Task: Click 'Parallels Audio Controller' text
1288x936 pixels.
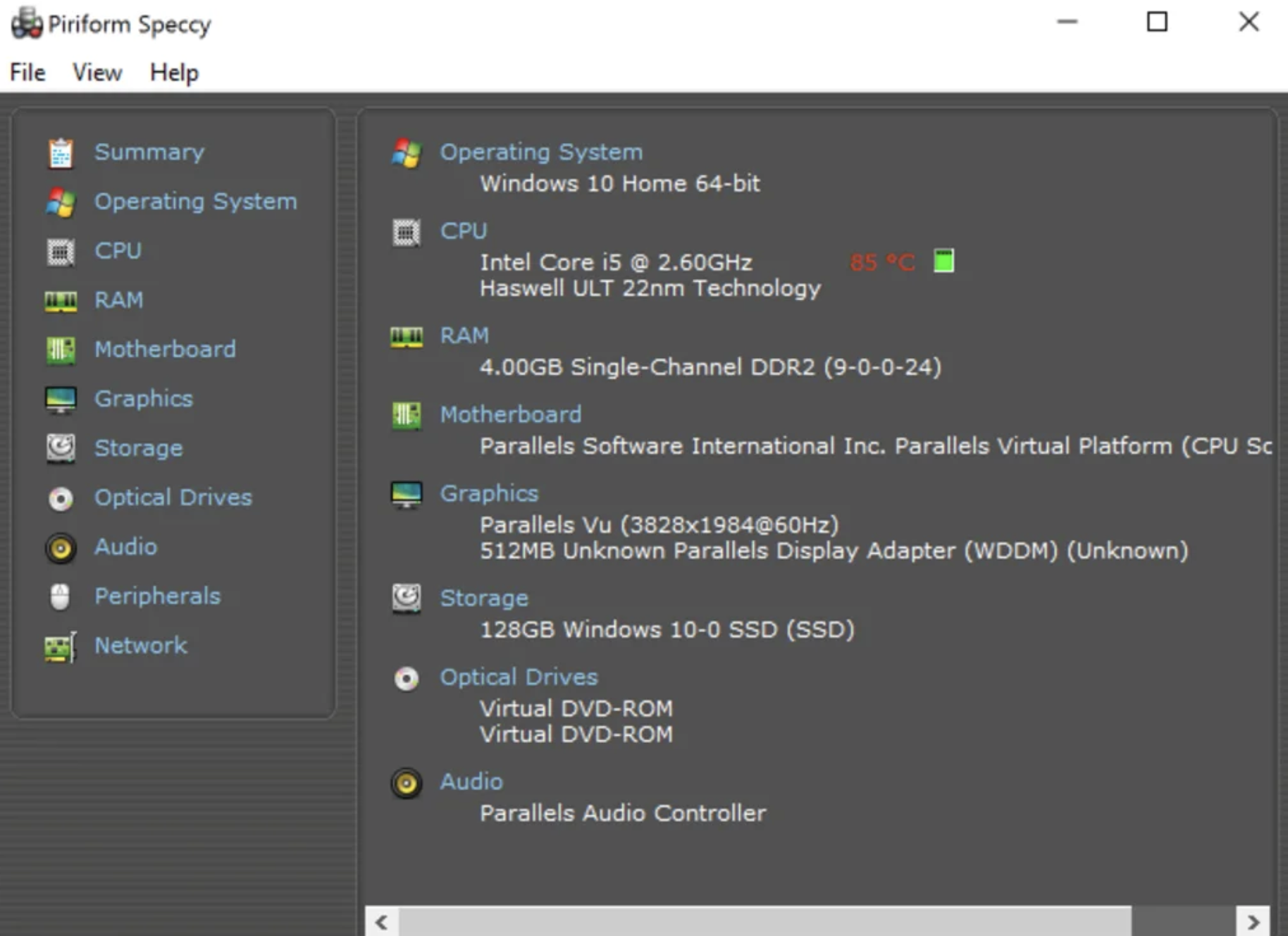Action: pos(623,813)
